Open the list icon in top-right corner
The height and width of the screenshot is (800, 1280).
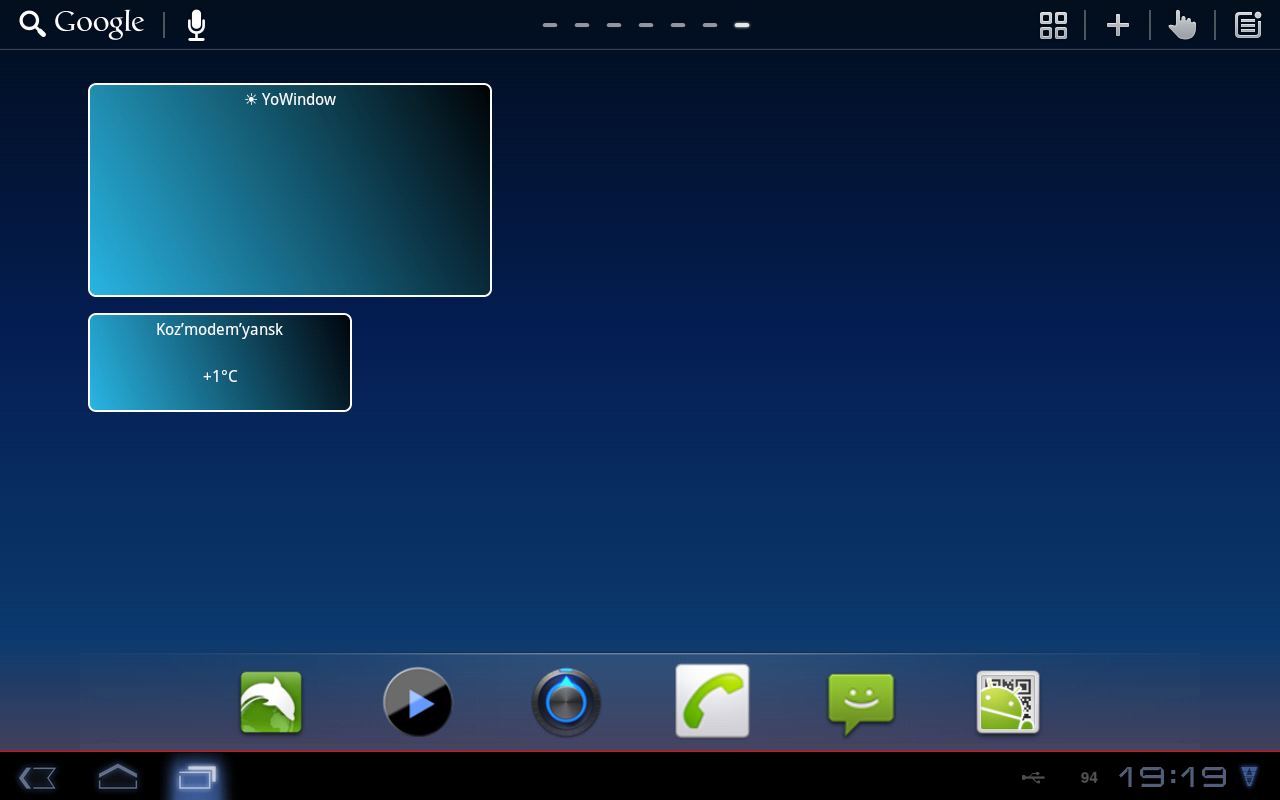click(1247, 25)
